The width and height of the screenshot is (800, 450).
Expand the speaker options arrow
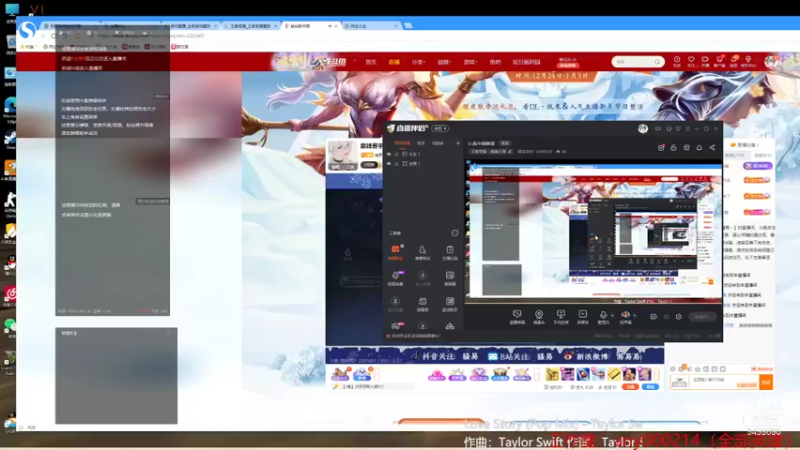point(634,315)
